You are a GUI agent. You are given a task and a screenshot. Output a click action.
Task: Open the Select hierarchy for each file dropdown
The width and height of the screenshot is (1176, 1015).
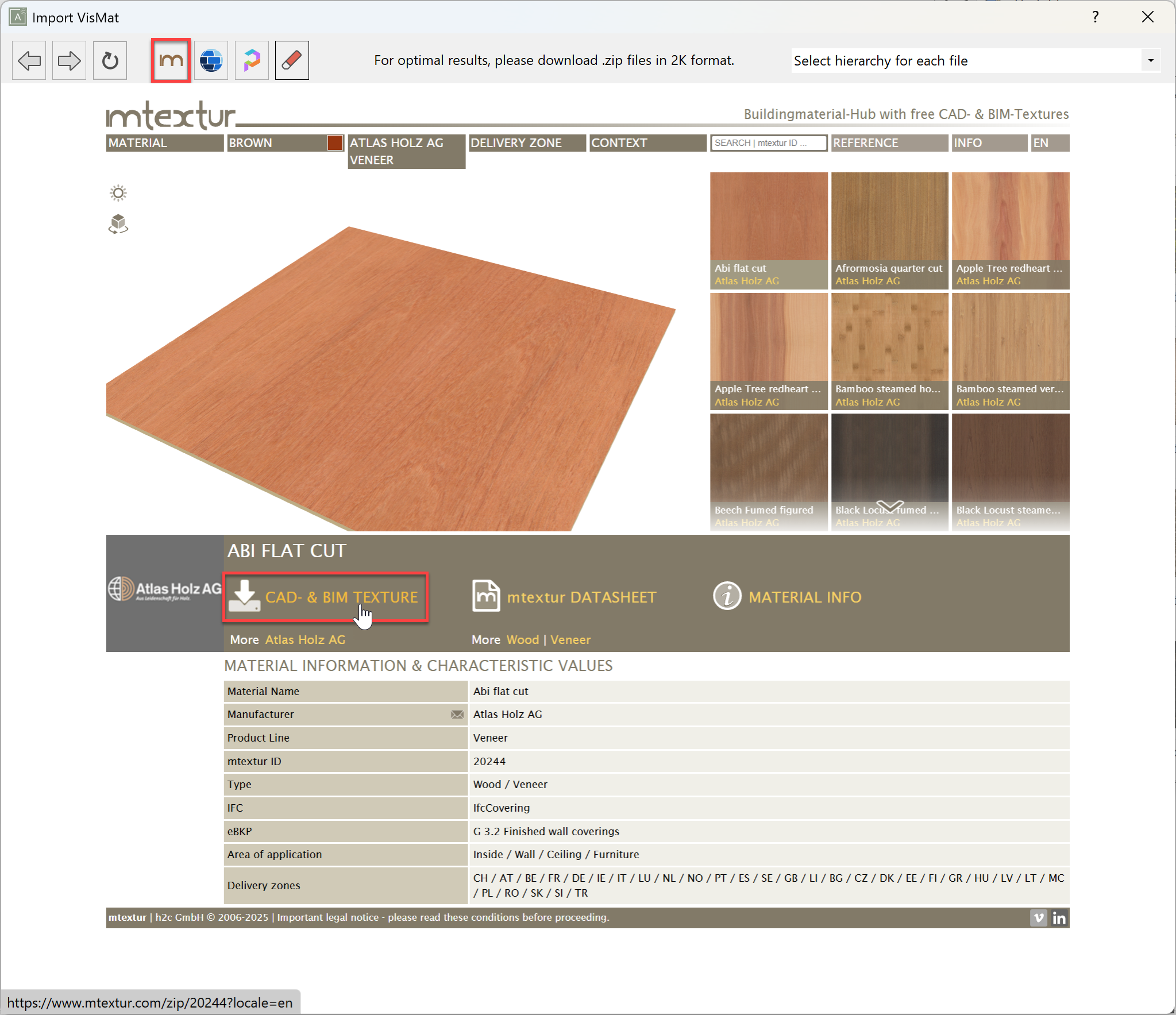click(1151, 60)
